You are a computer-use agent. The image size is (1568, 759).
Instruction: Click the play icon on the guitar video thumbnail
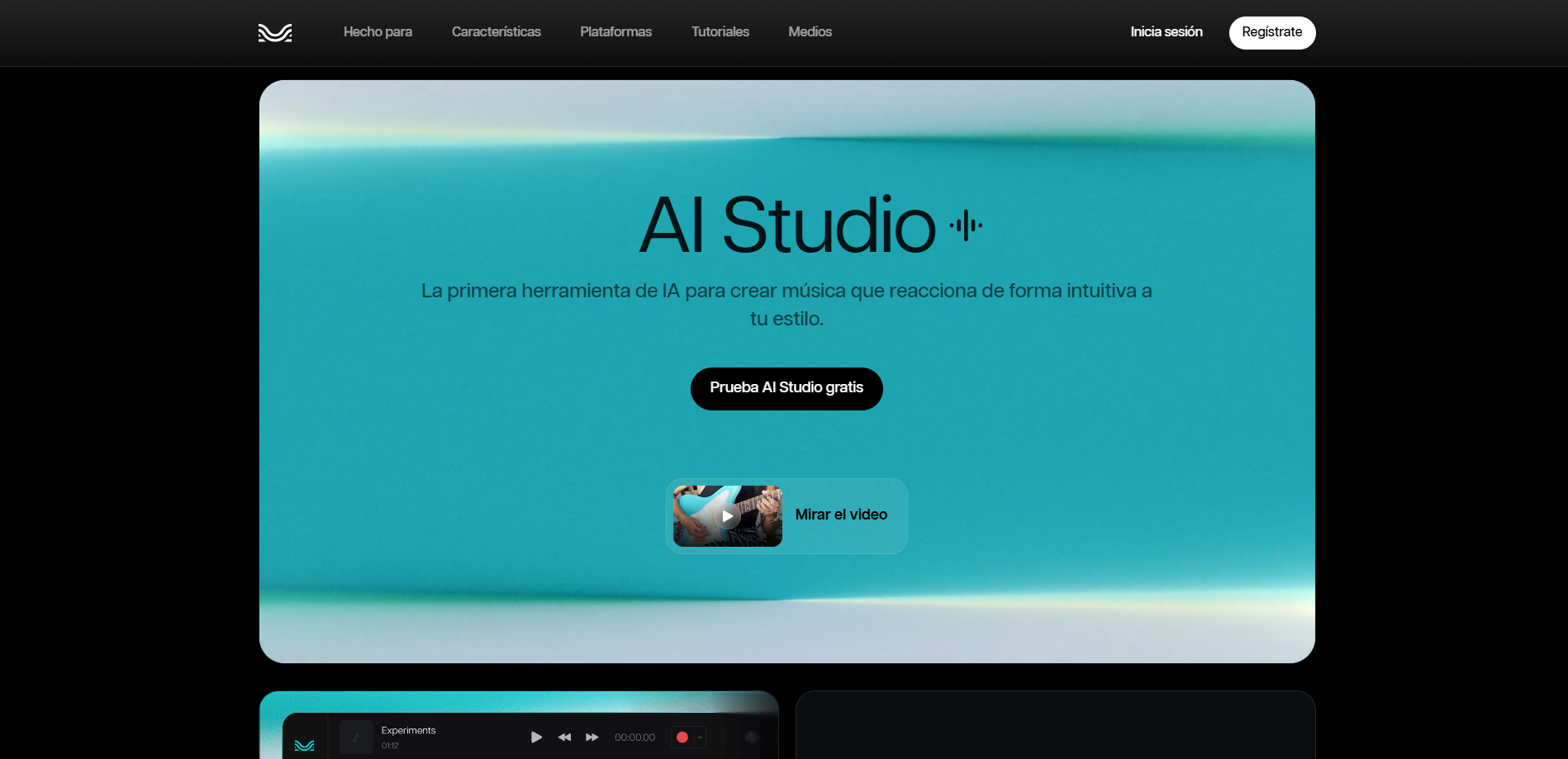pos(728,516)
